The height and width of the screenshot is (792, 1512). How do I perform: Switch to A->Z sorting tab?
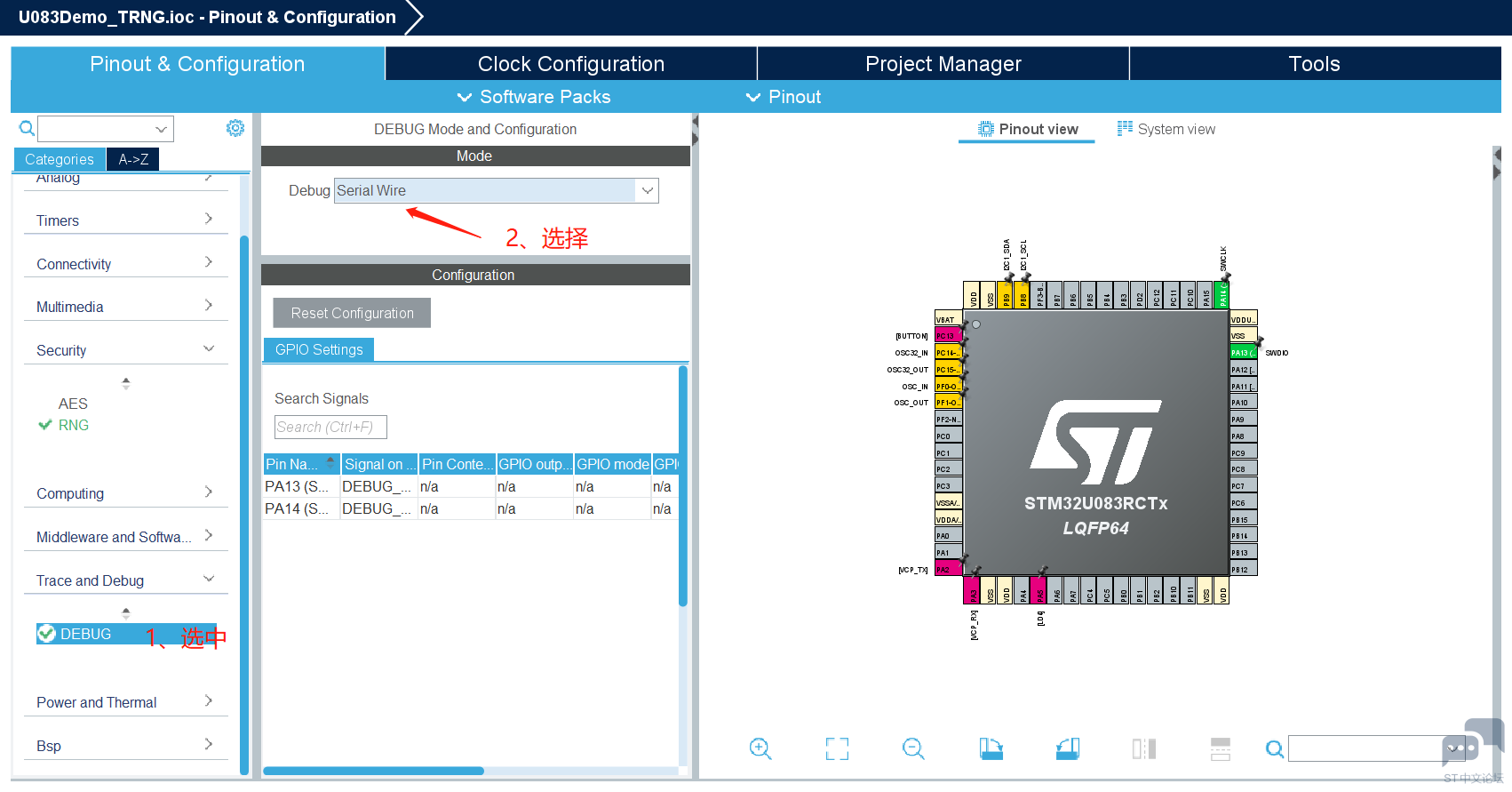133,159
